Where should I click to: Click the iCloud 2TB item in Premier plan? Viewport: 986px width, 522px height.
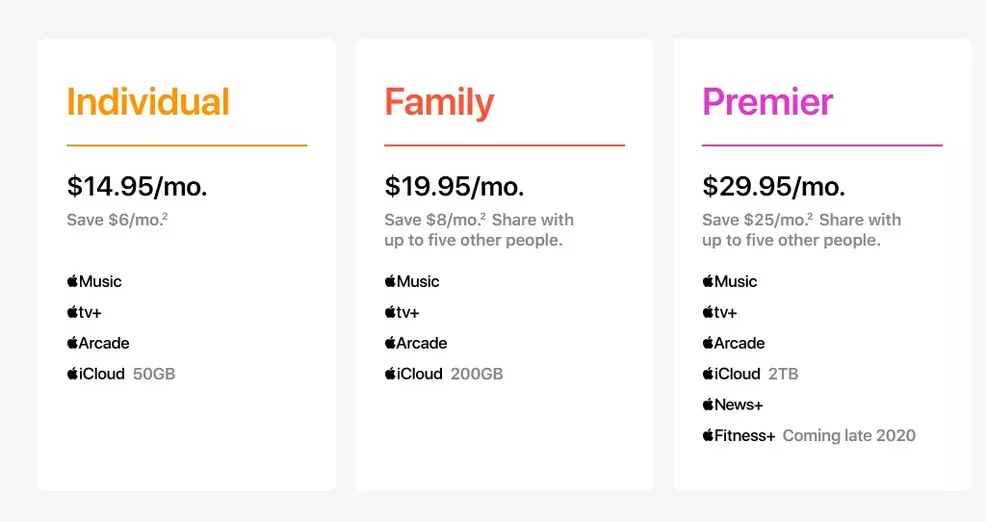750,374
